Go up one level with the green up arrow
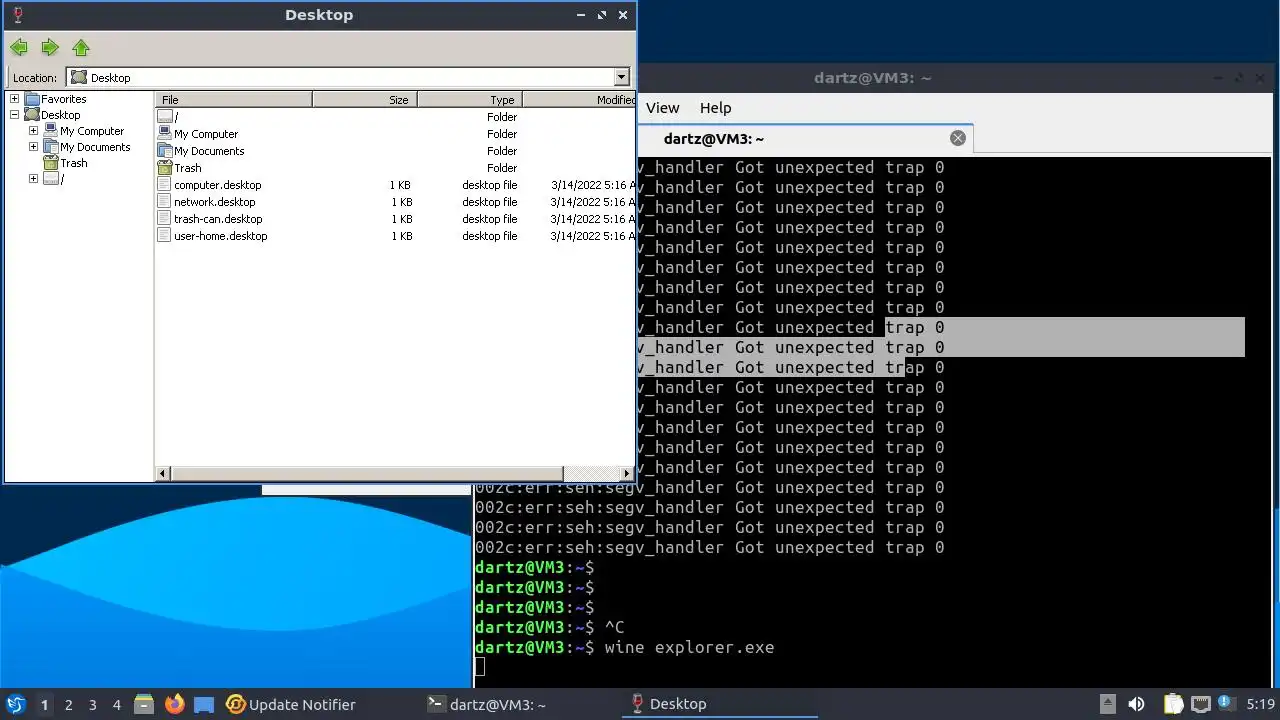Screen dimensions: 1280x720 pyautogui.click(x=81, y=47)
